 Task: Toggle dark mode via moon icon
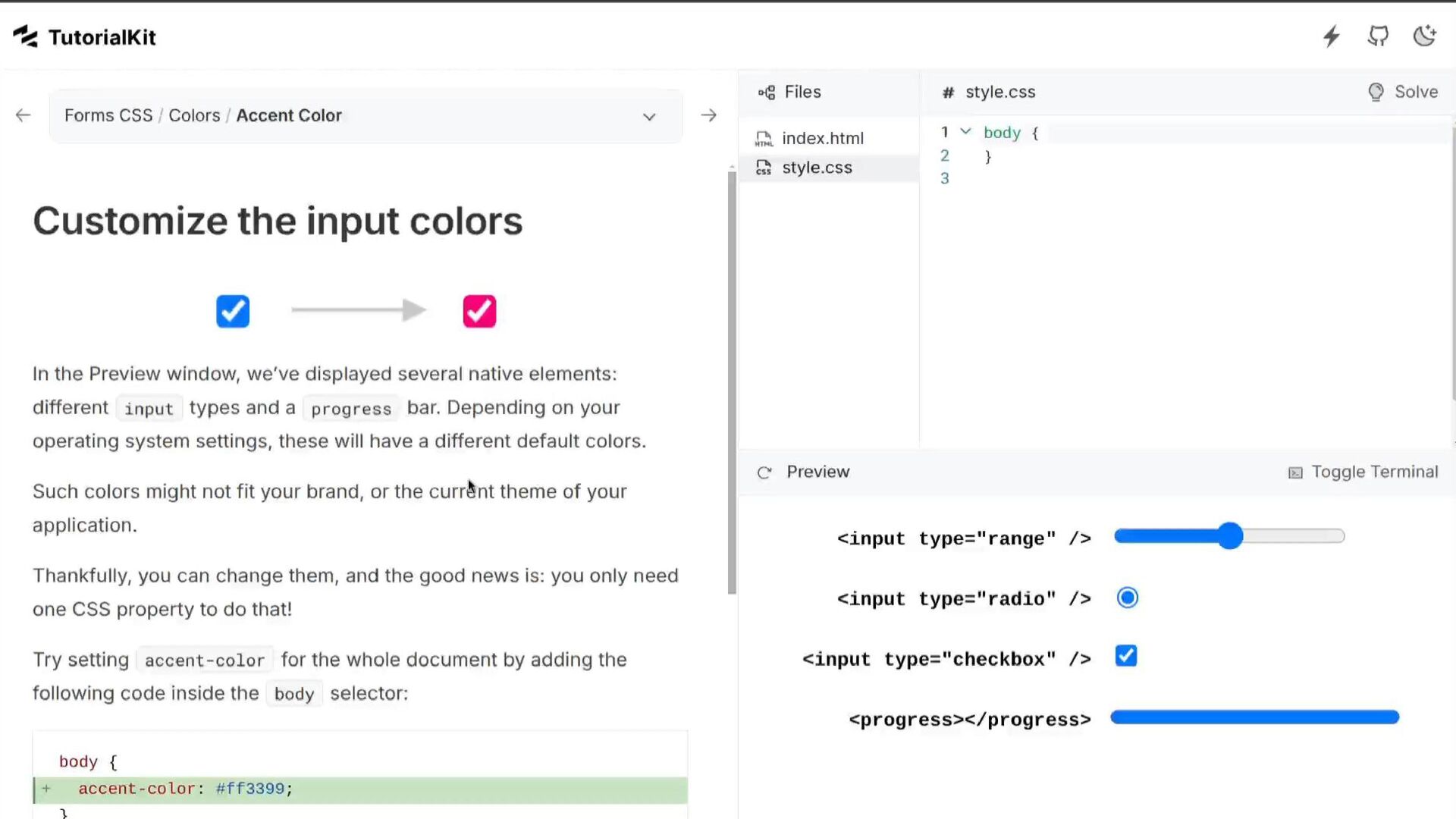point(1425,36)
